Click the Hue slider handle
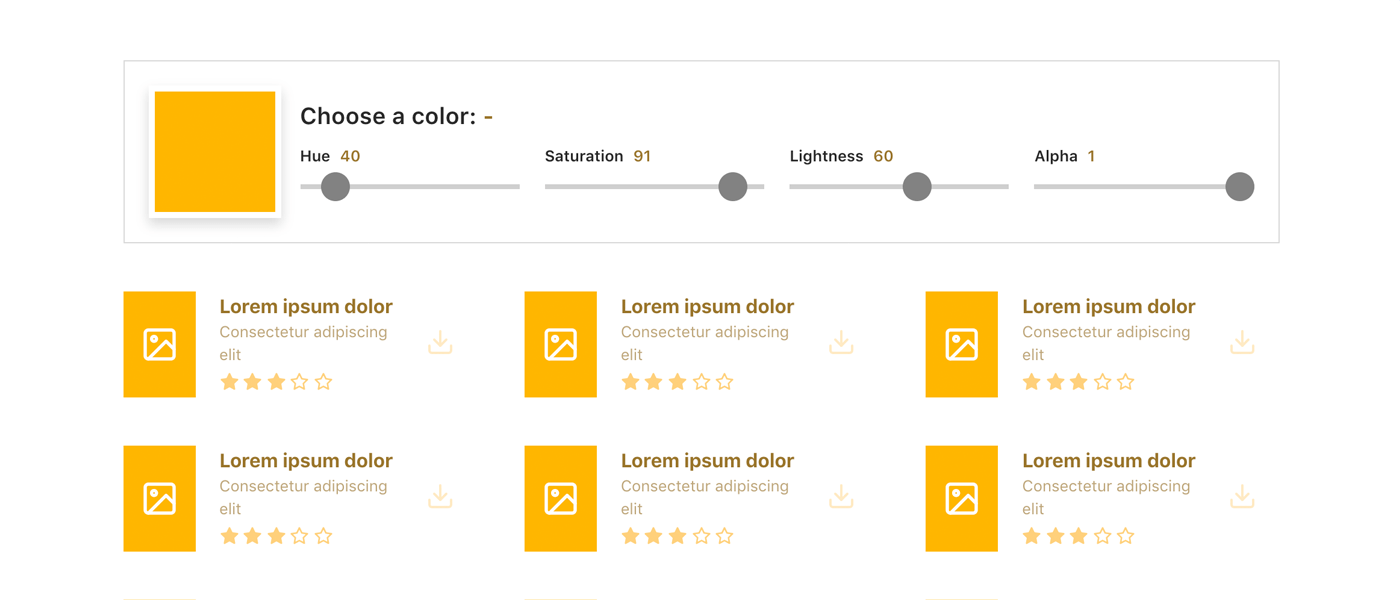1400x600 pixels. coord(335,186)
